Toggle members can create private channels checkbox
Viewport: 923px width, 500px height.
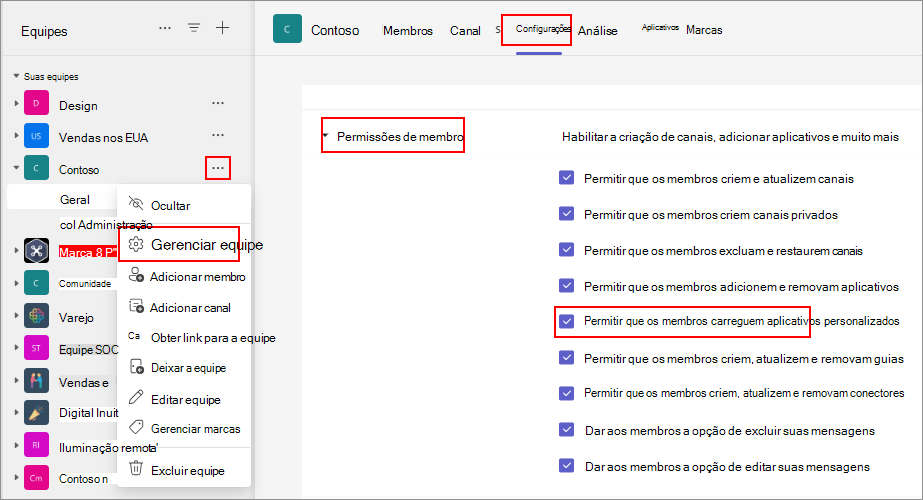(567, 215)
